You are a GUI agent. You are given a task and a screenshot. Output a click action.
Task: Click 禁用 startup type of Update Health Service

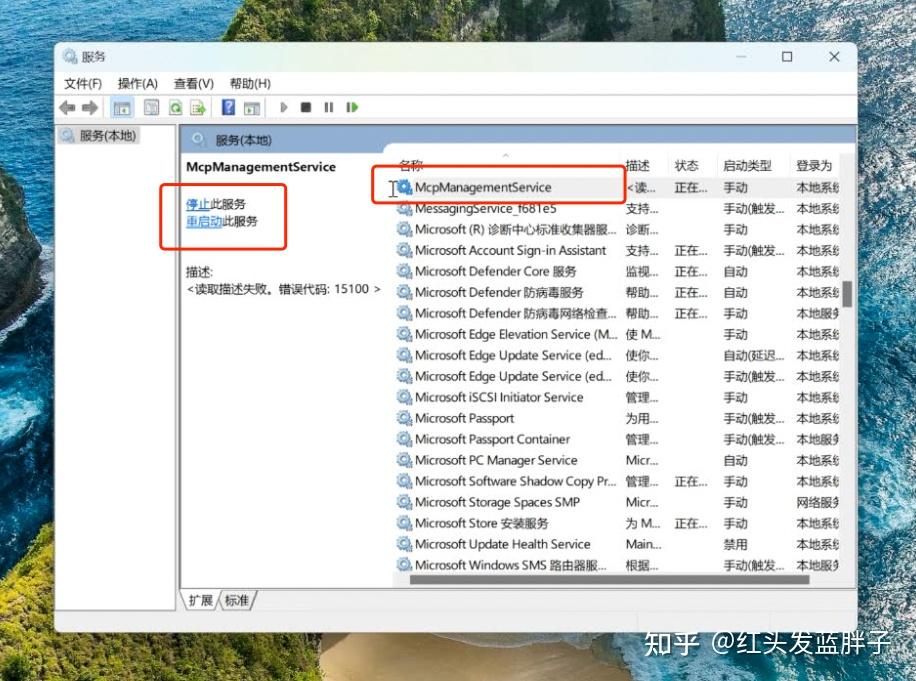(x=735, y=544)
